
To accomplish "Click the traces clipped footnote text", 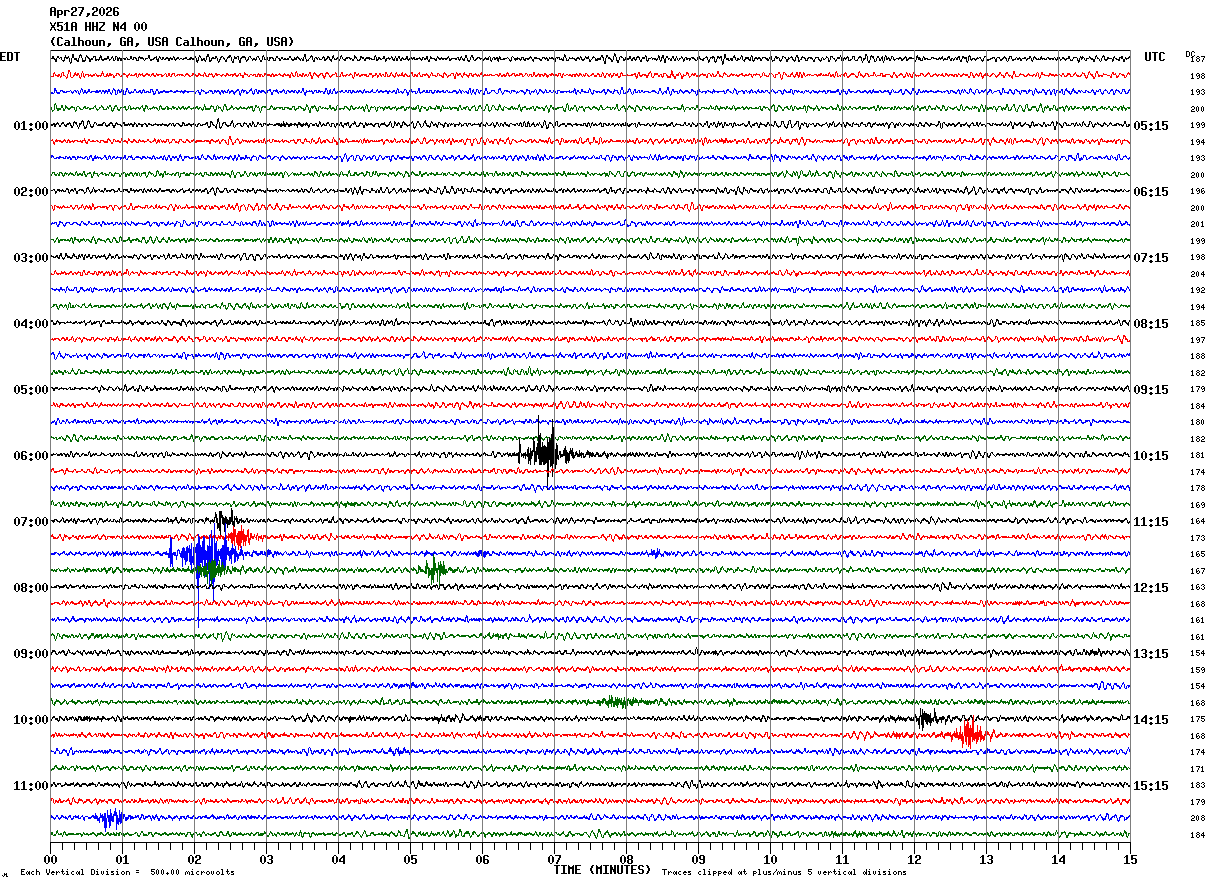I will click(x=784, y=872).
